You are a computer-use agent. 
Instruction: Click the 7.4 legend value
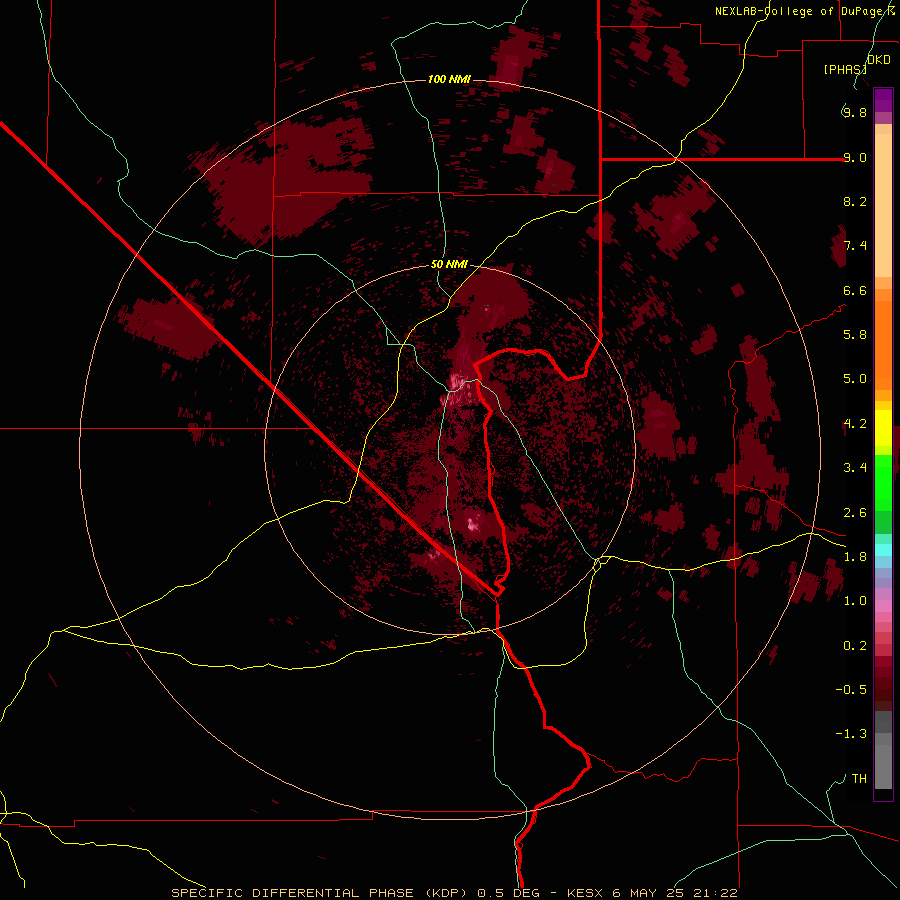tap(855, 246)
